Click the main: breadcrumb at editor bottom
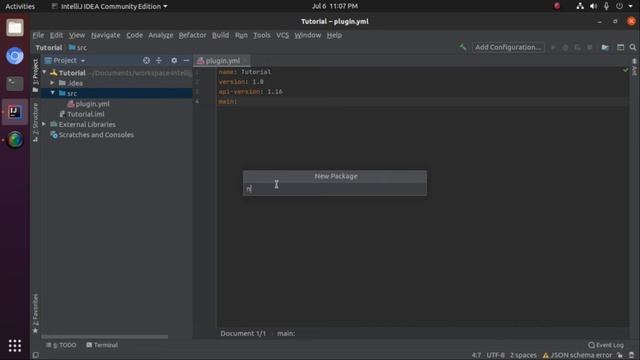640x360 pixels. pyautogui.click(x=286, y=333)
